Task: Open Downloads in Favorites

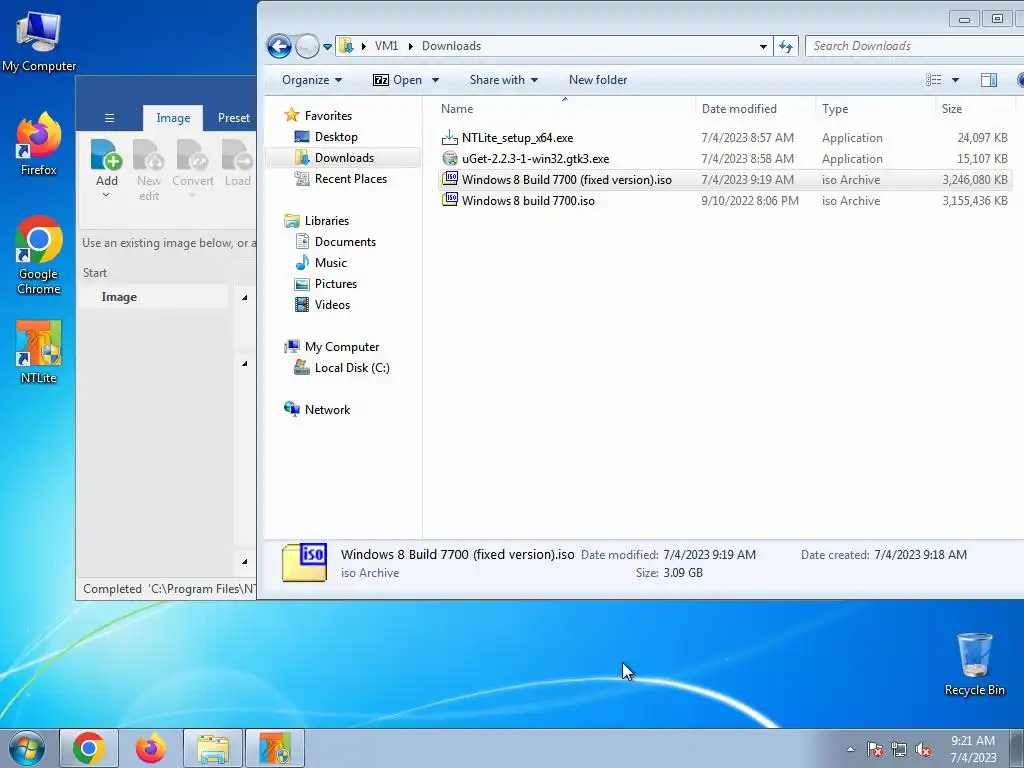Action: 344,157
